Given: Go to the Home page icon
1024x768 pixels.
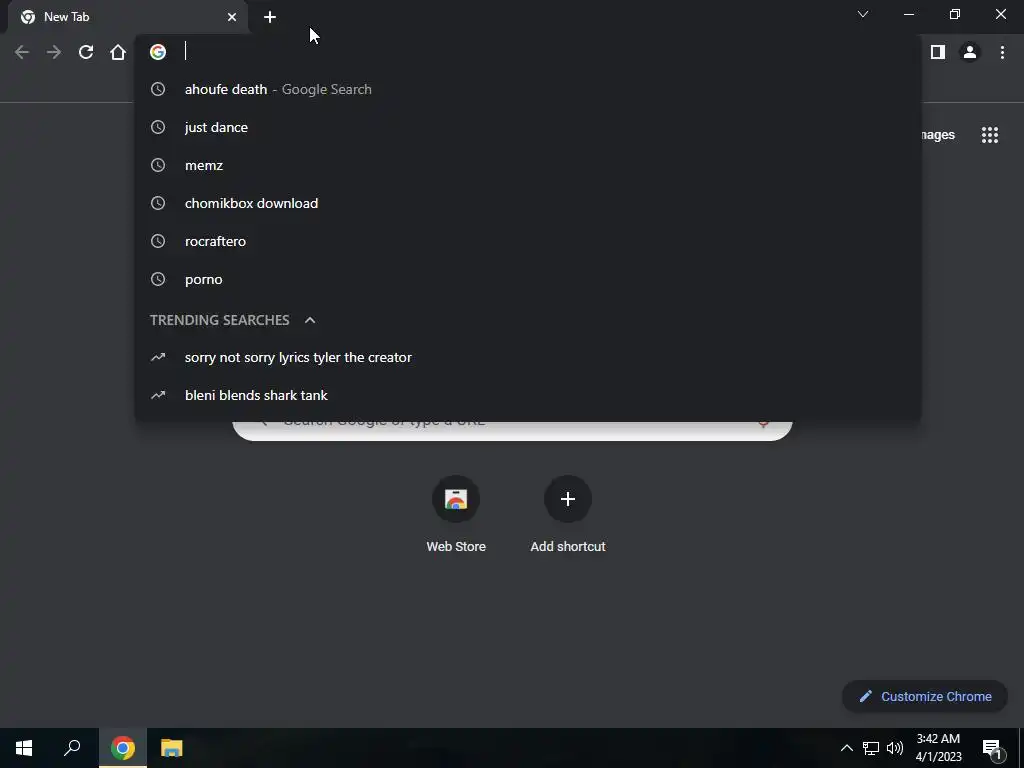Looking at the screenshot, I should coord(118,52).
